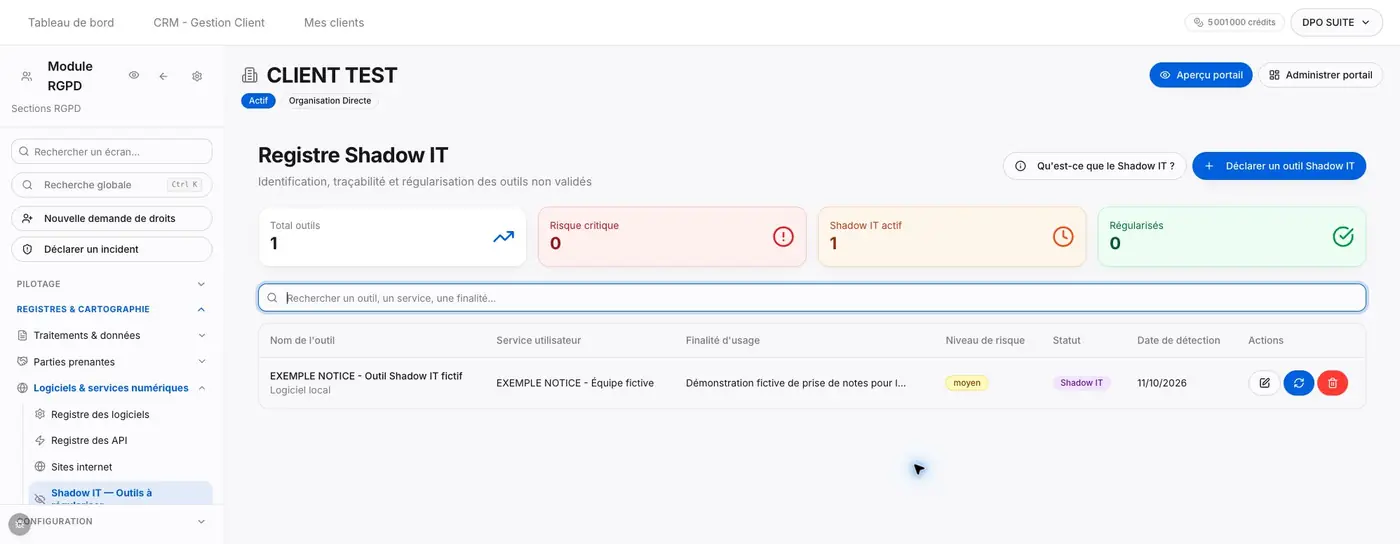Edit the EXEMPLE NOTICE tool row

coord(1264,383)
